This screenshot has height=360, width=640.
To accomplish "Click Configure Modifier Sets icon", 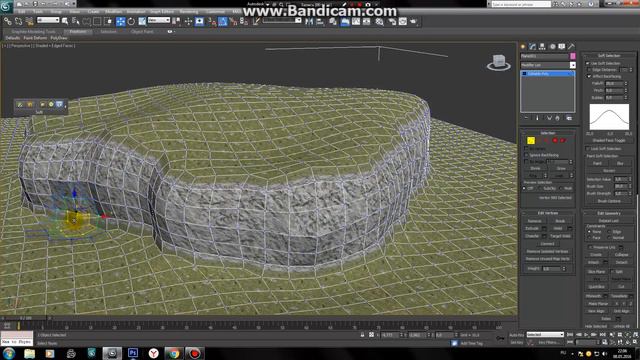I will pyautogui.click(x=569, y=118).
